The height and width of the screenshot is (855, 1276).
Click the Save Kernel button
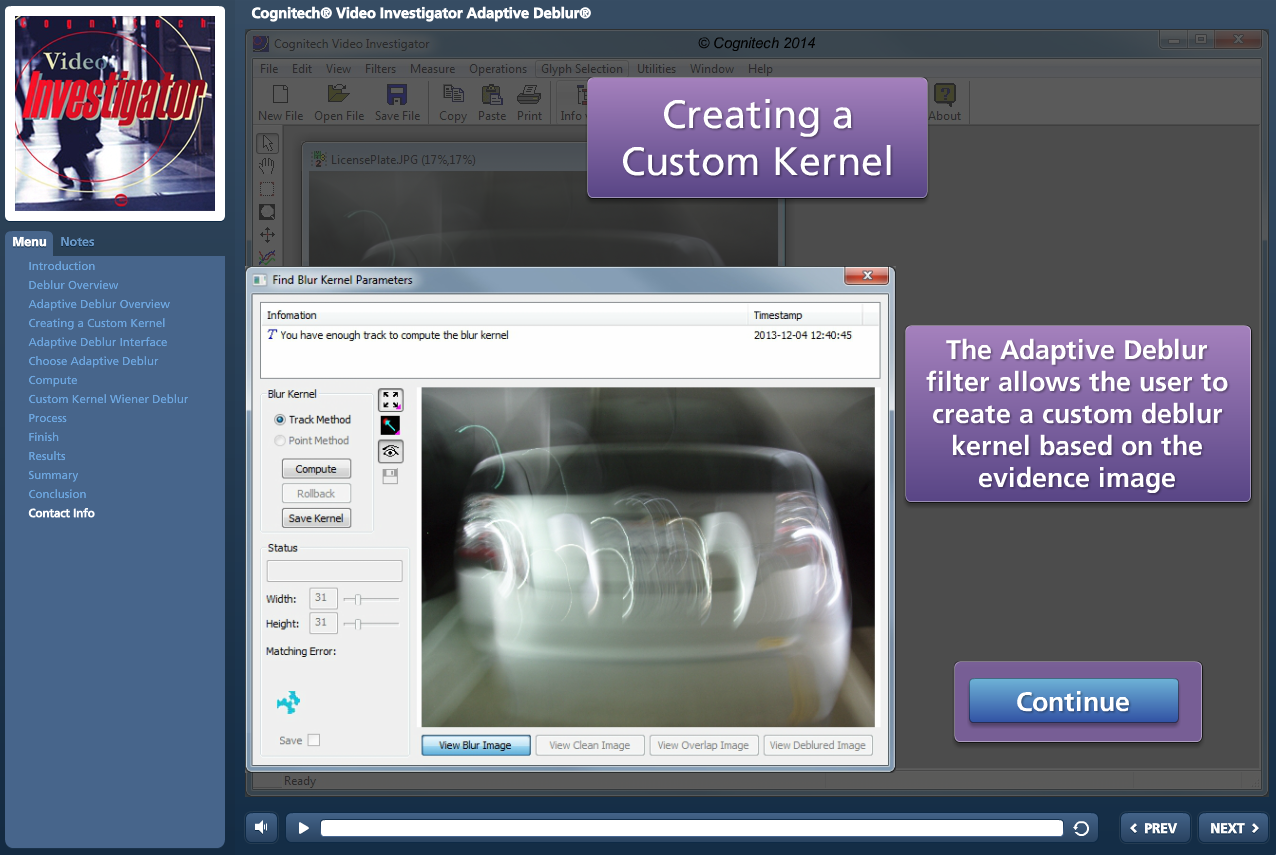[x=316, y=518]
